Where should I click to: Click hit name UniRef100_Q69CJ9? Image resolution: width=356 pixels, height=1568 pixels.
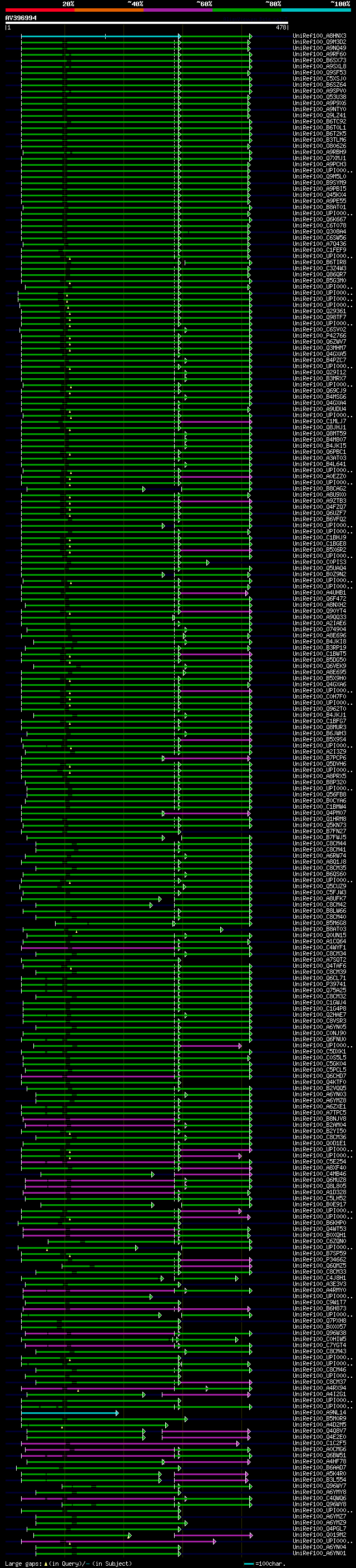click(x=319, y=391)
